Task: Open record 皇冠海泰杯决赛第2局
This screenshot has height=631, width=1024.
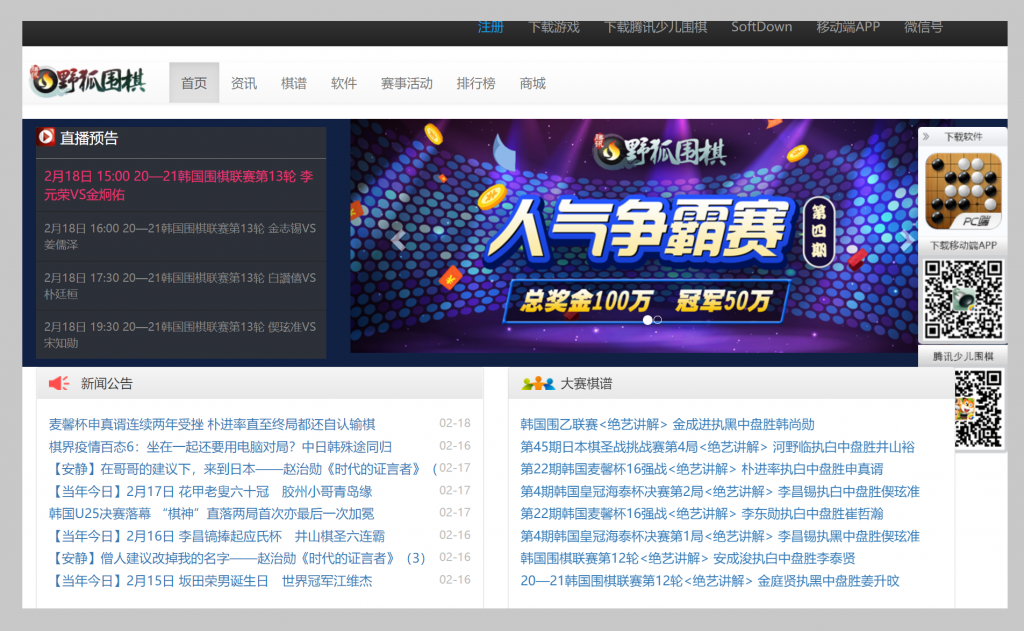Action: pyautogui.click(x=720, y=491)
